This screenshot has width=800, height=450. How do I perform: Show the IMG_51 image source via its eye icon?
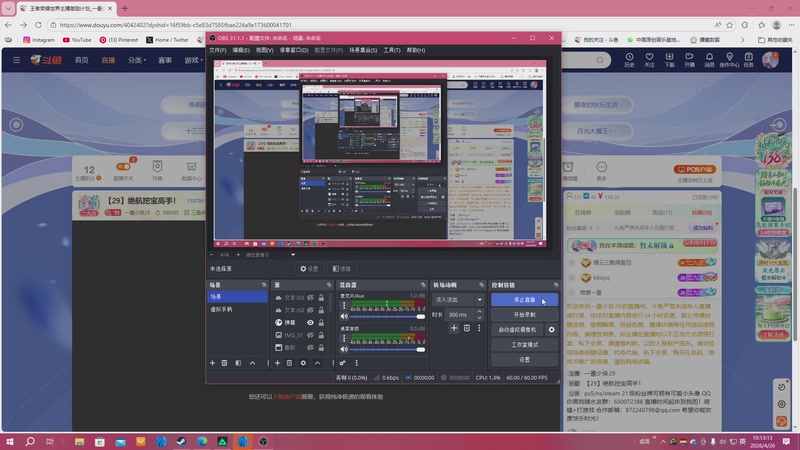coord(310,335)
